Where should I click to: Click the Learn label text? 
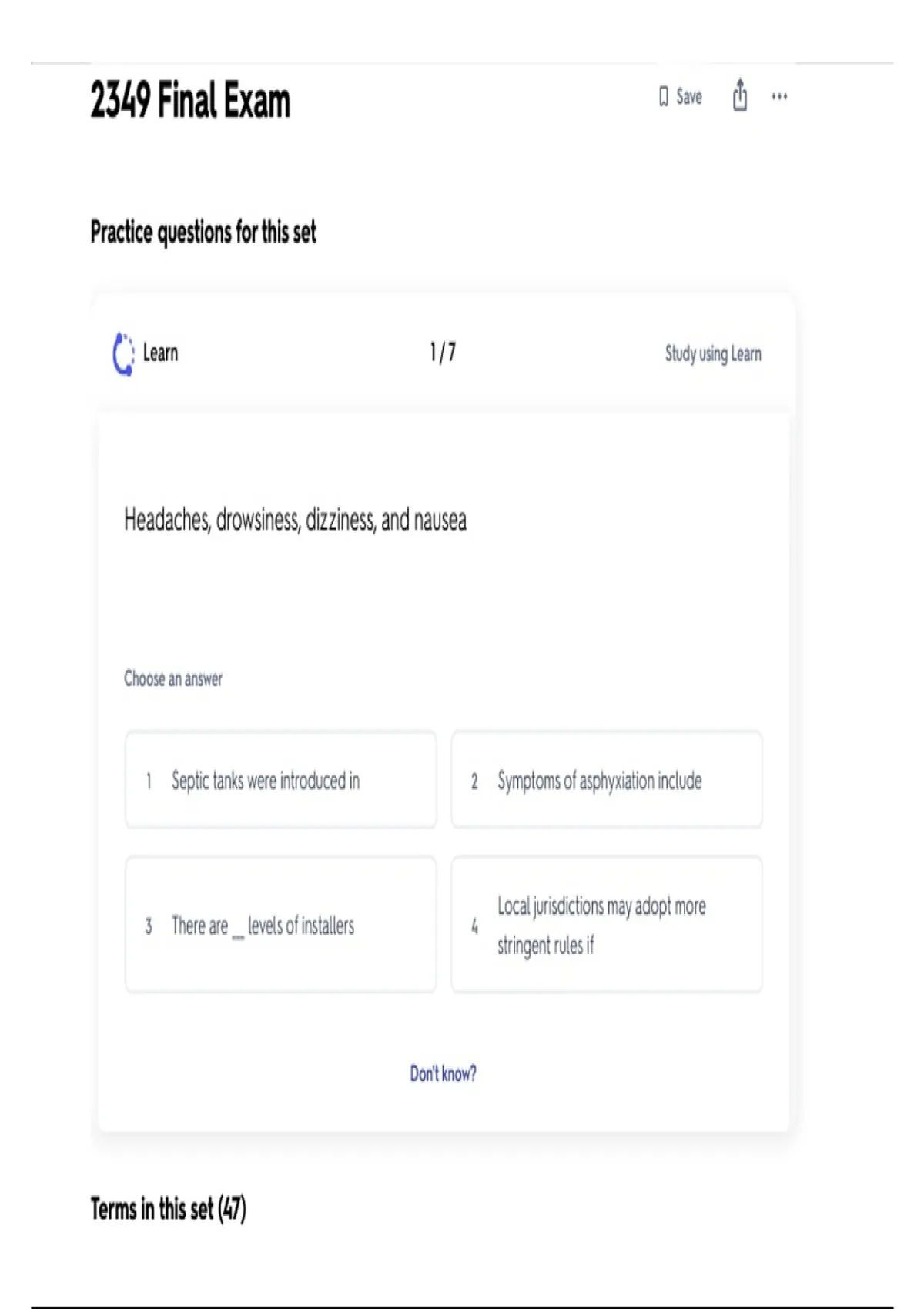(160, 353)
